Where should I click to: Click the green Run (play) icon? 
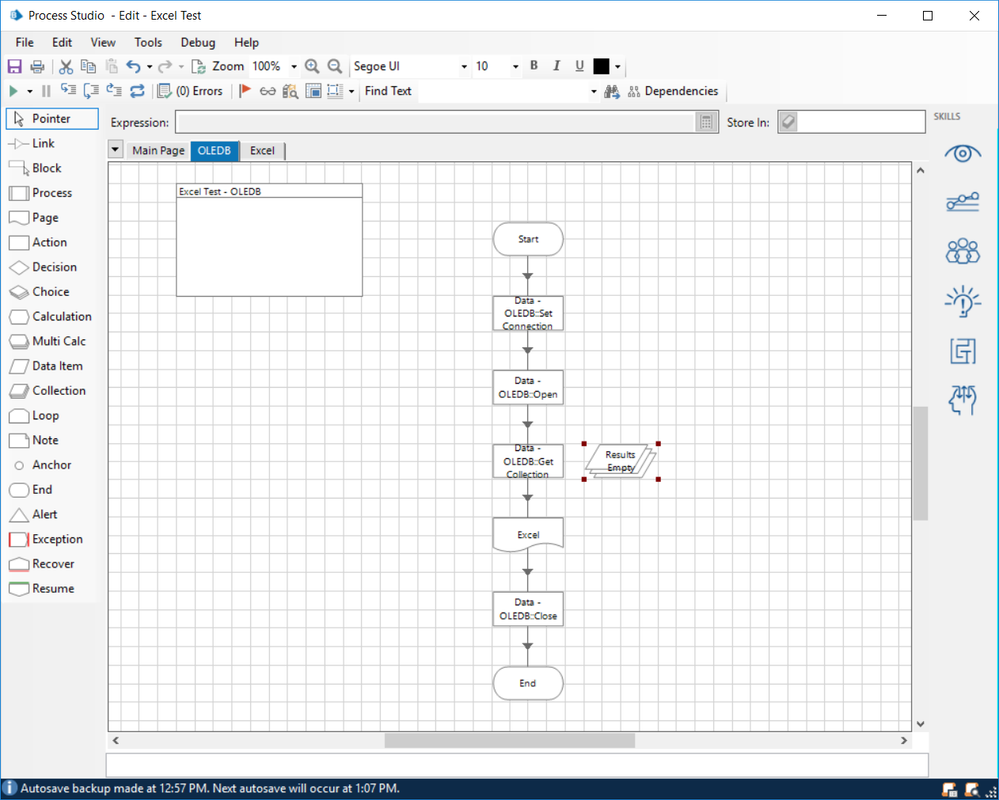[x=14, y=91]
